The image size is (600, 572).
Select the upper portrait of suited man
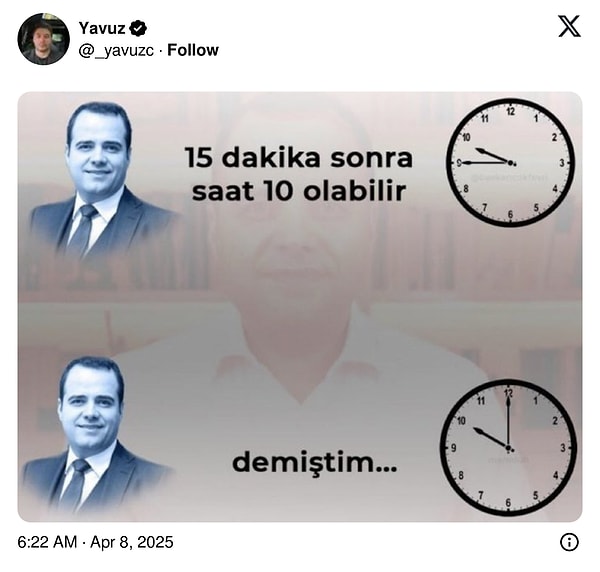(x=101, y=180)
